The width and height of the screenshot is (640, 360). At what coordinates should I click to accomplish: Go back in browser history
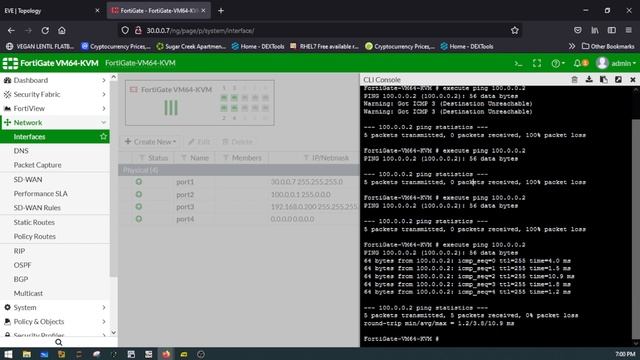coord(11,30)
